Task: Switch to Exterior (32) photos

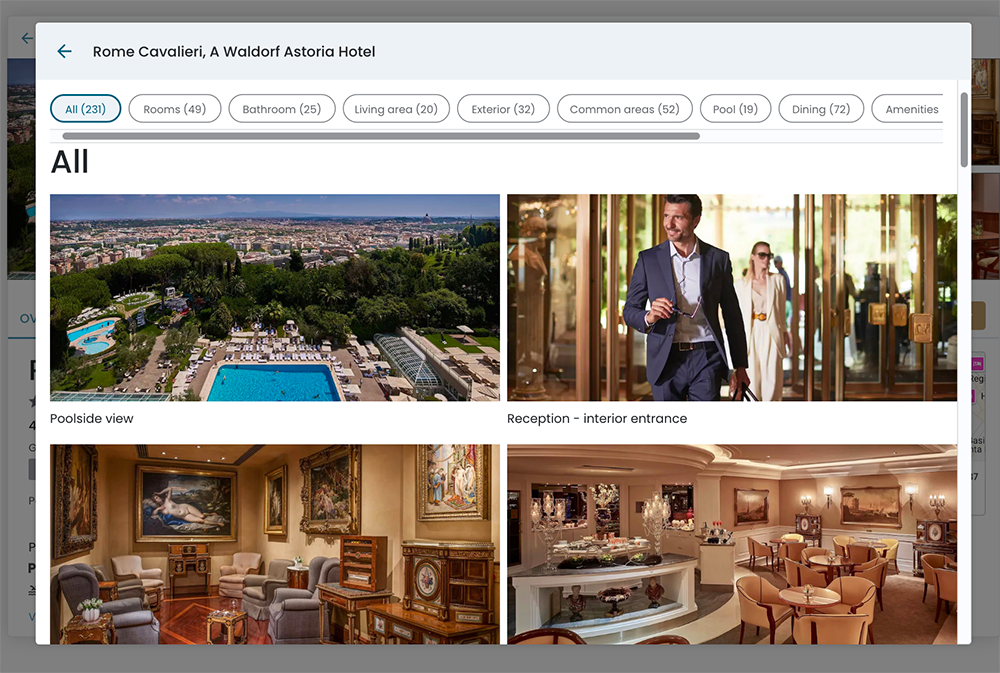Action: (x=503, y=109)
